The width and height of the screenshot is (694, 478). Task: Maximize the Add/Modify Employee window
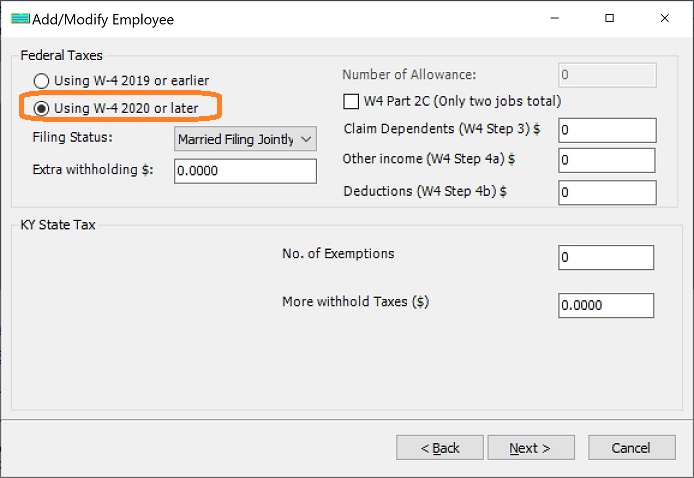click(x=610, y=18)
